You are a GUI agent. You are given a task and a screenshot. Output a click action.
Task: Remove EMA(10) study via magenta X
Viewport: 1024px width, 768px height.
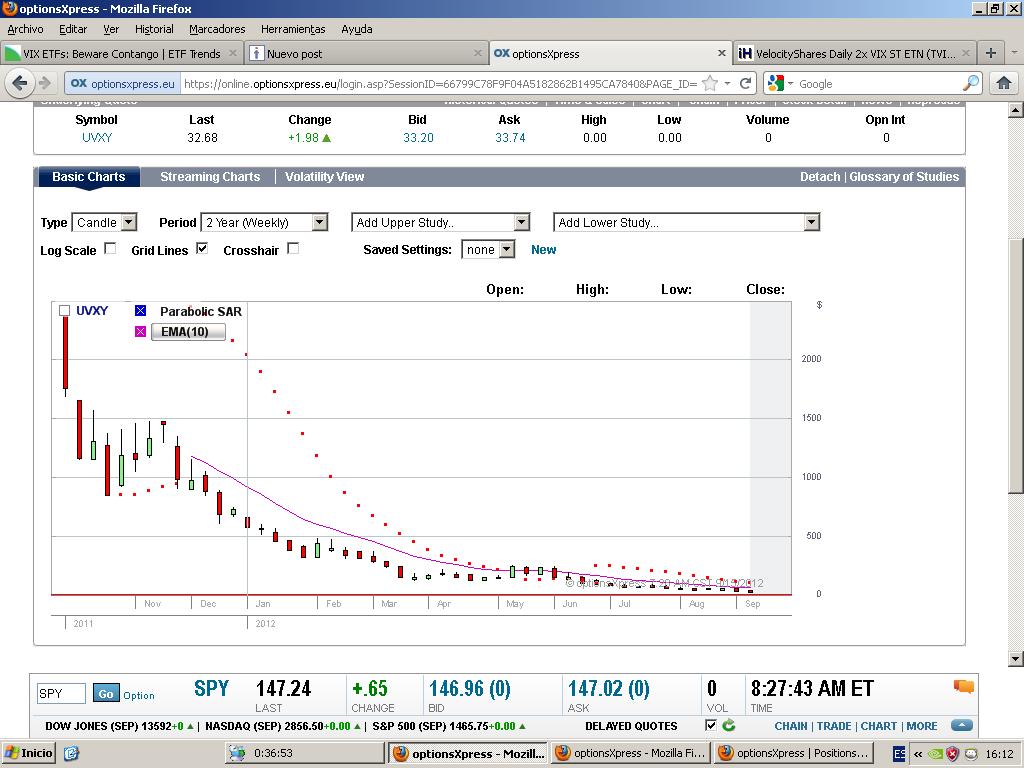(x=141, y=331)
